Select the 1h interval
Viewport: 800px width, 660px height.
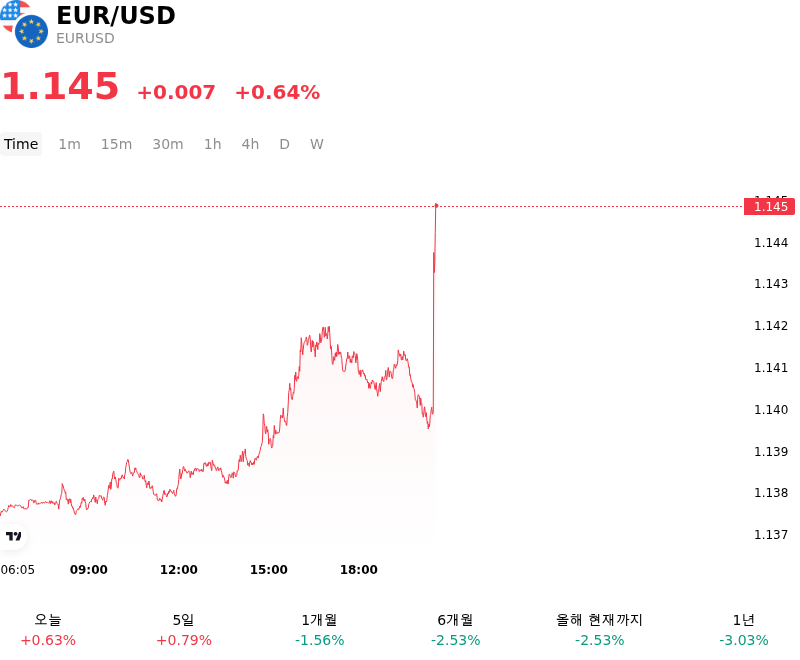213,144
